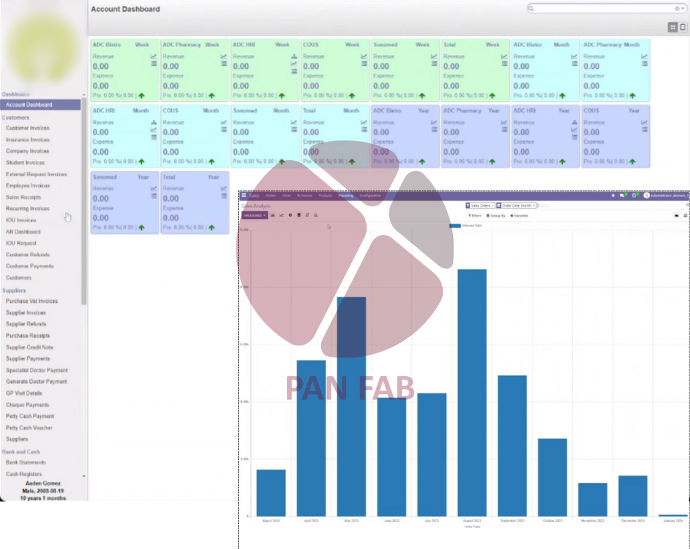
Task: Click magnifier icon in dashboard search box
Action: pos(531,8)
